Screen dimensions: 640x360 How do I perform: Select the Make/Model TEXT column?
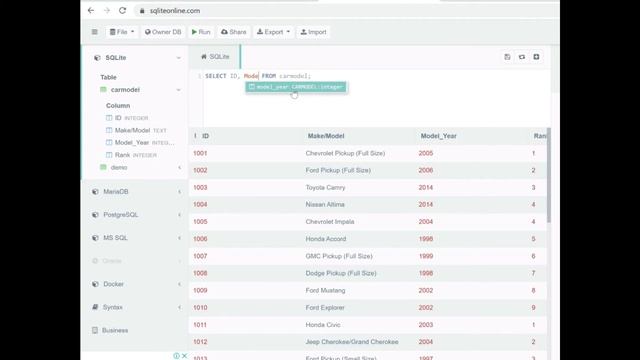136,130
